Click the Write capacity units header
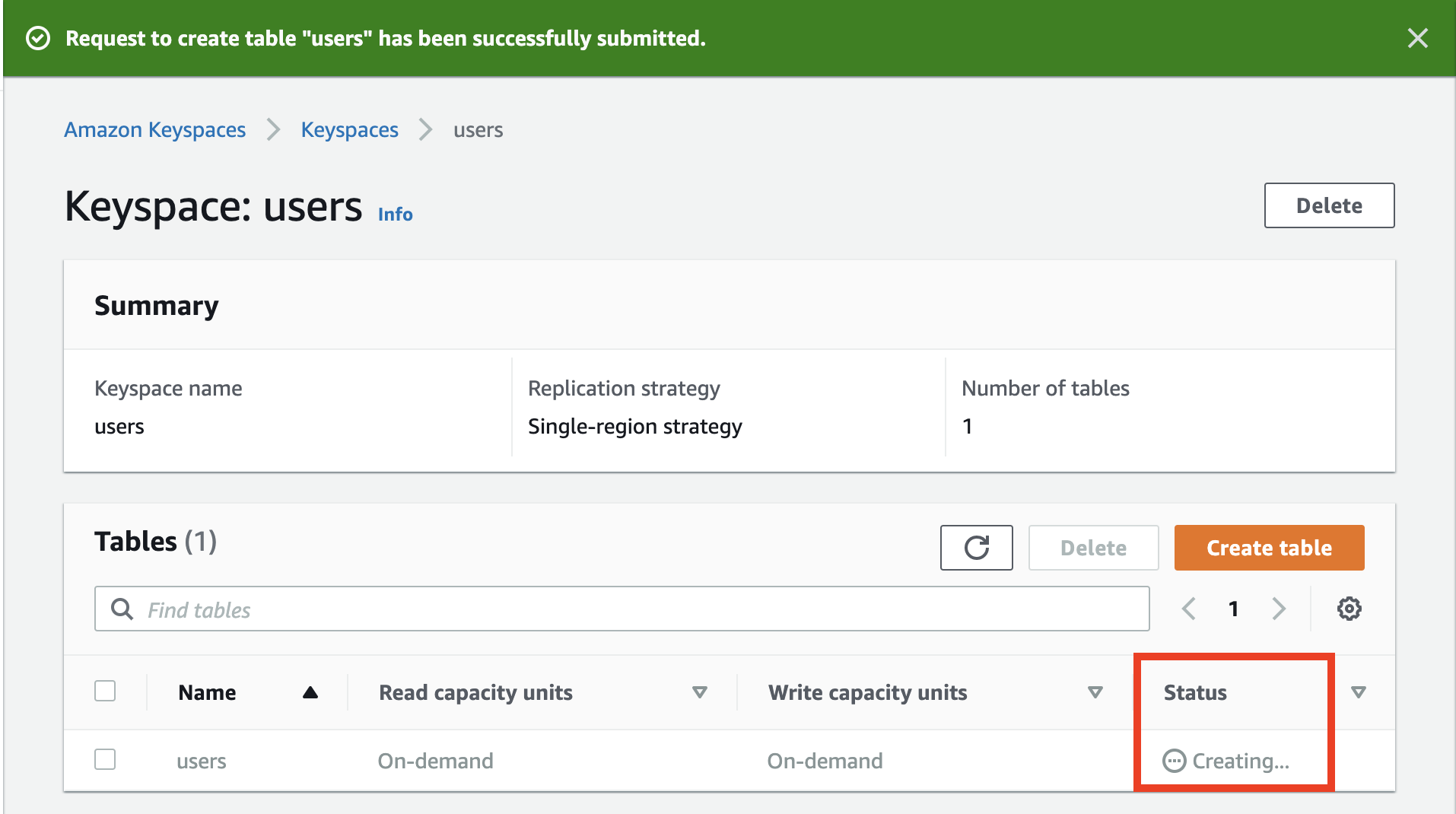Viewport: 1456px width, 814px height. pos(868,692)
